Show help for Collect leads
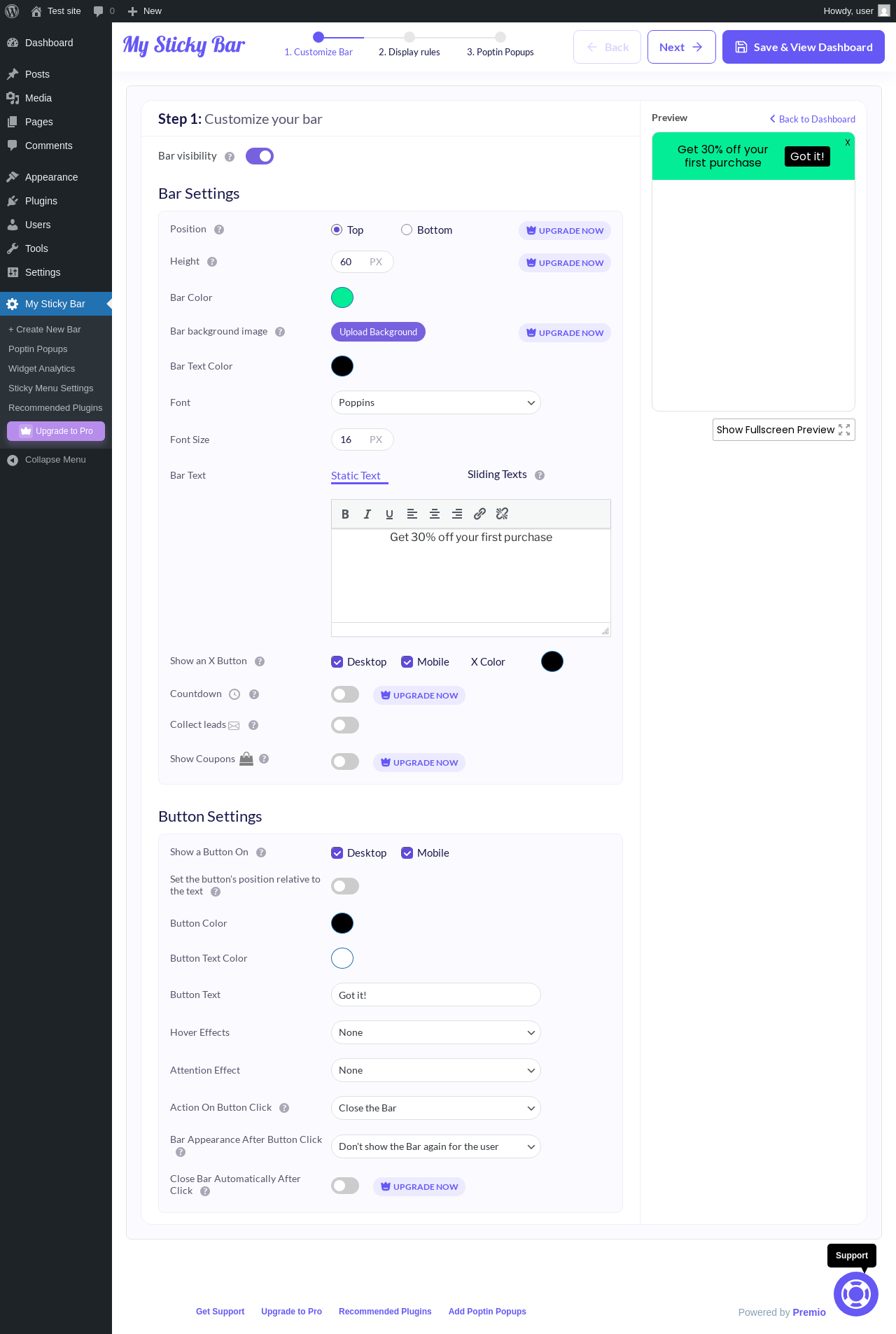This screenshot has height=1334, width=896. click(x=253, y=725)
